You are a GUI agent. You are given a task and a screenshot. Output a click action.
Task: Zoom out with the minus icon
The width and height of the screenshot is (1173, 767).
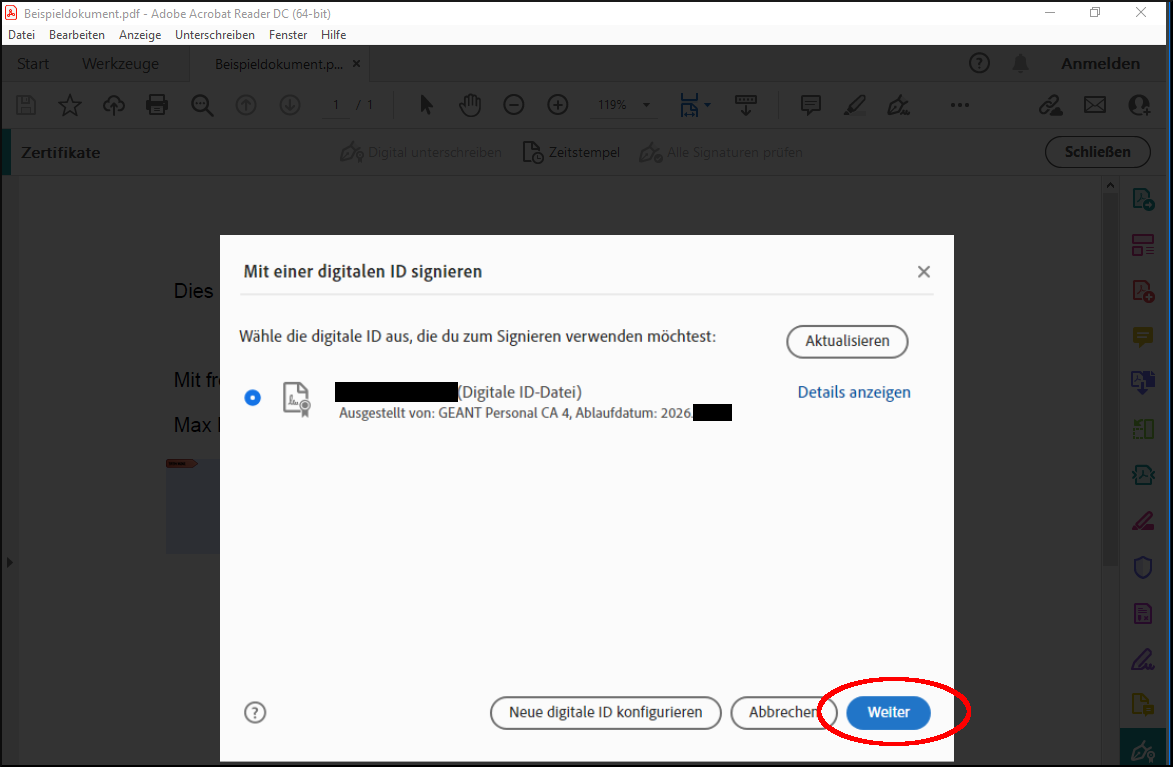click(514, 105)
